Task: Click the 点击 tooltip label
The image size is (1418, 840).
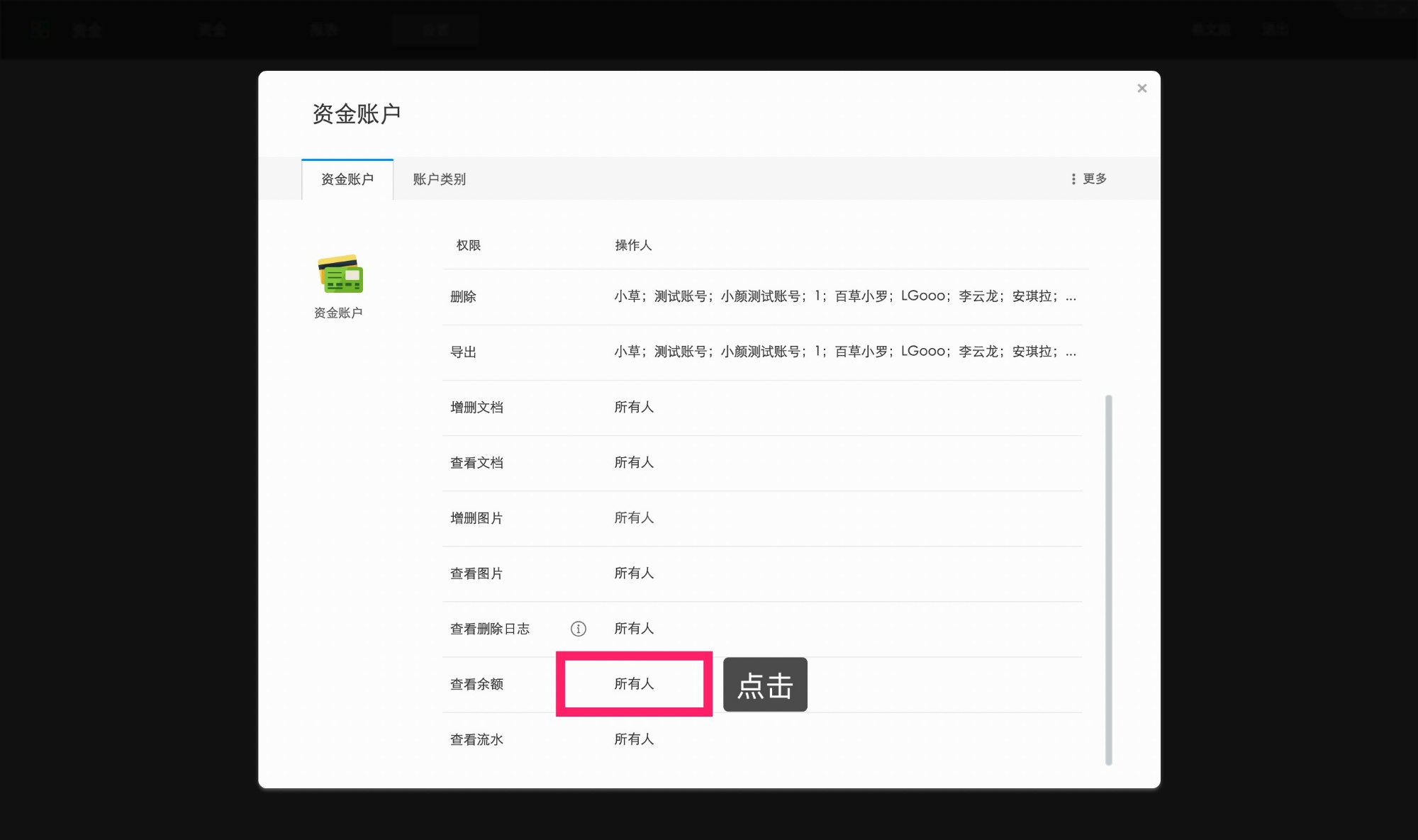Action: (765, 684)
